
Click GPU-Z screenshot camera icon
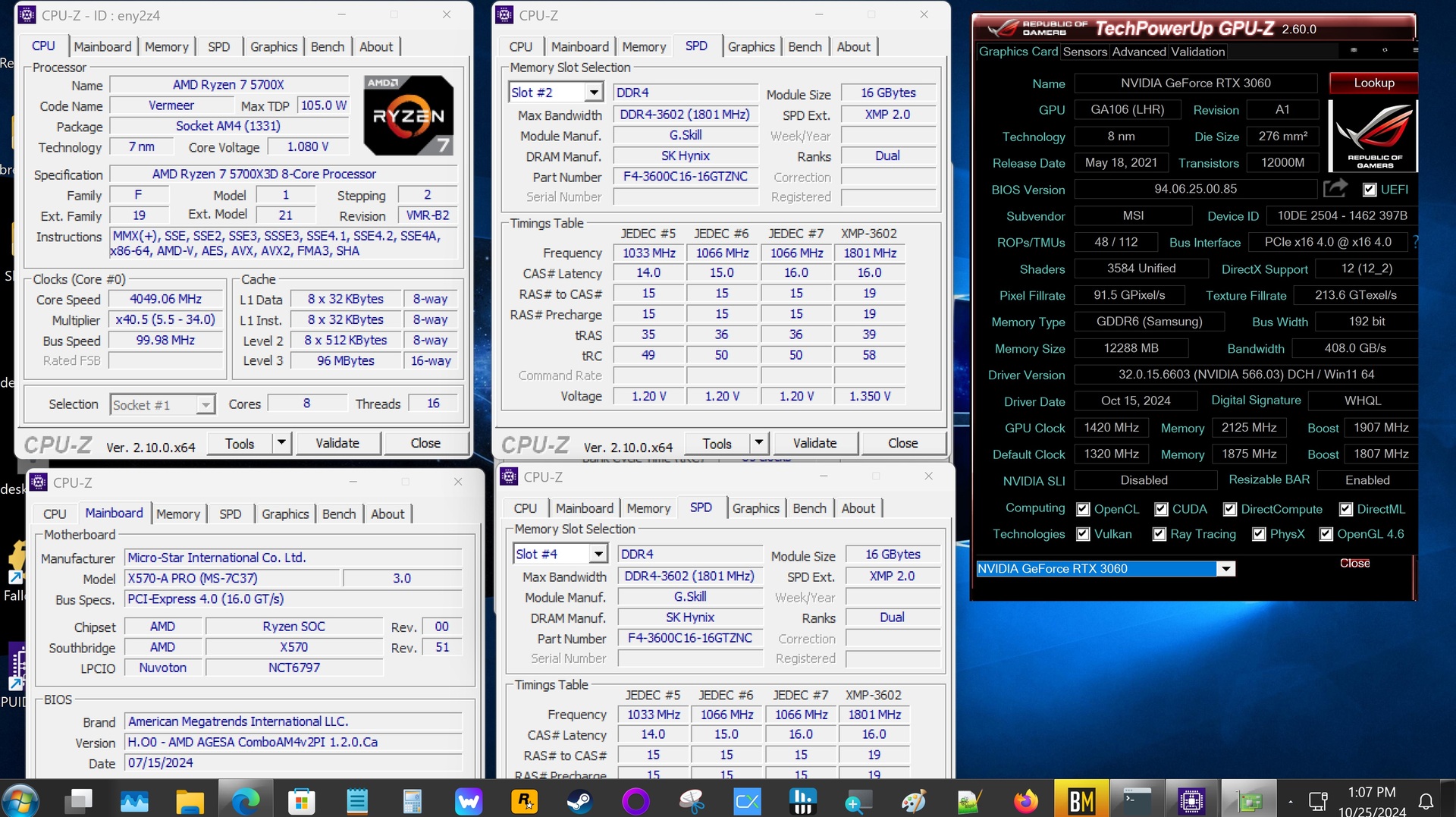pyautogui.click(x=1354, y=51)
